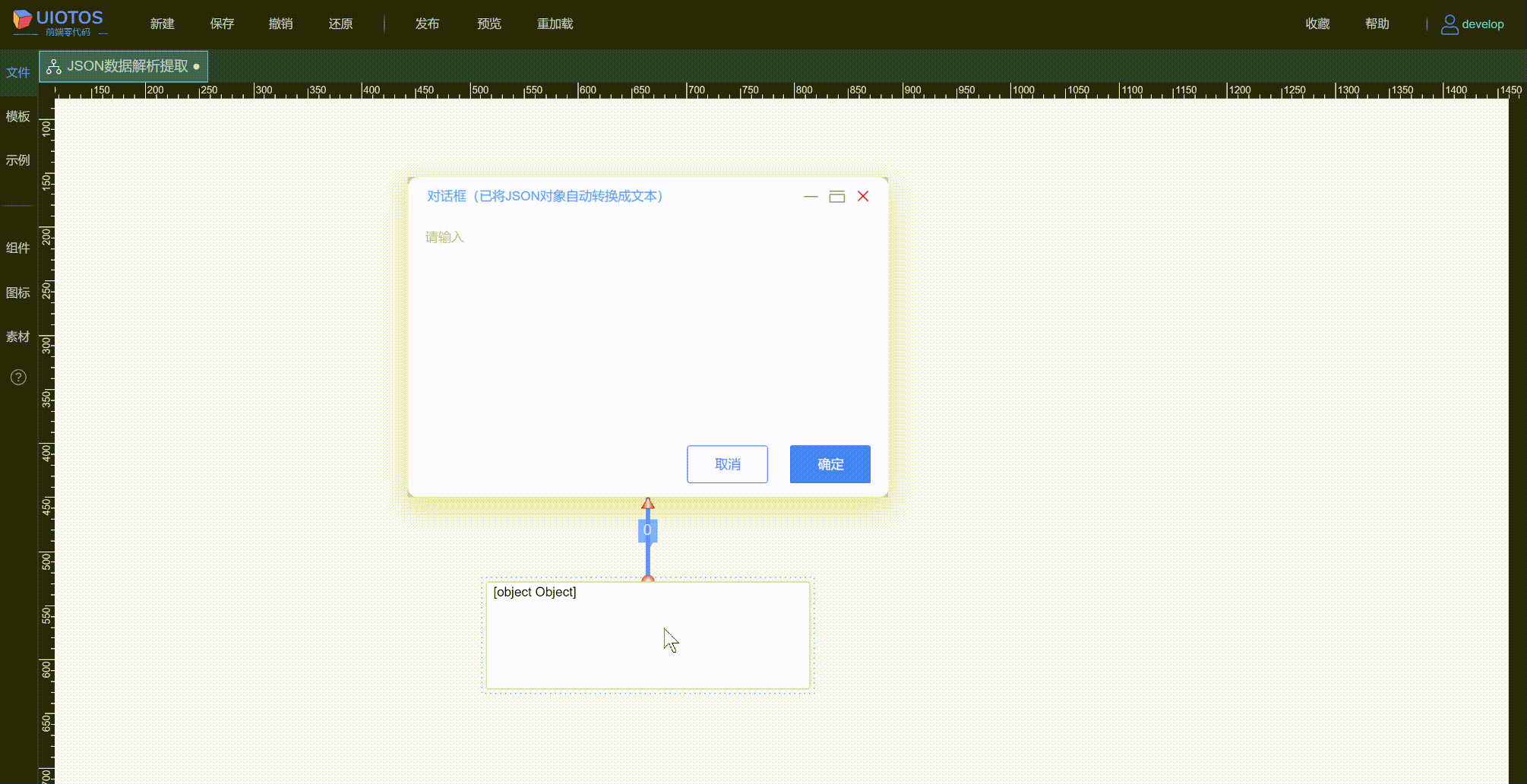Click 撤销 to undo
Image resolution: width=1527 pixels, height=784 pixels.
(281, 24)
